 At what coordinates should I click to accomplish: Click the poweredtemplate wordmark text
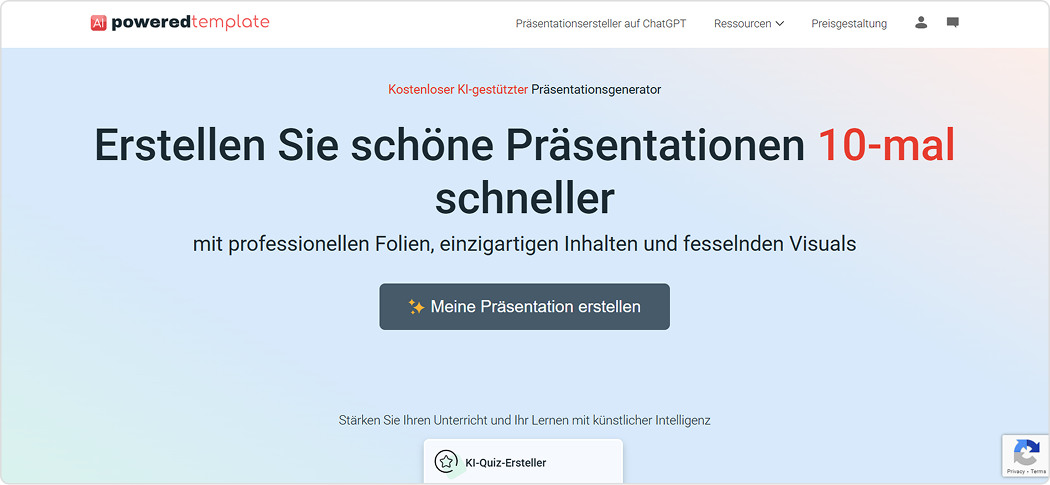190,23
